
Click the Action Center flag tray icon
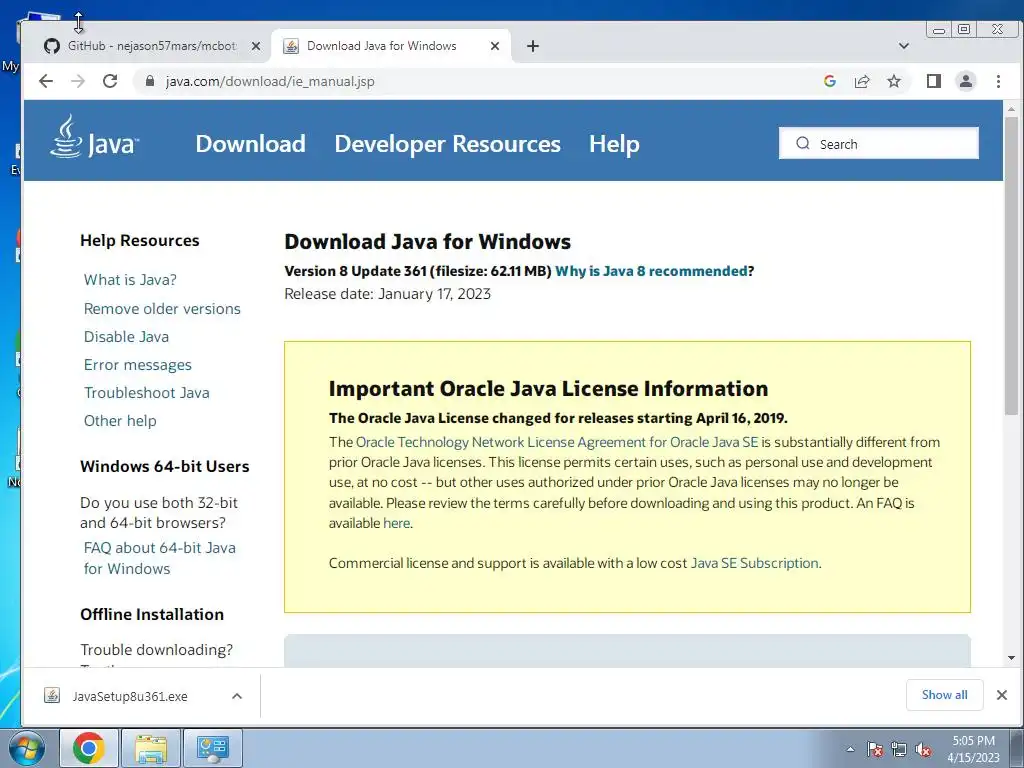875,750
